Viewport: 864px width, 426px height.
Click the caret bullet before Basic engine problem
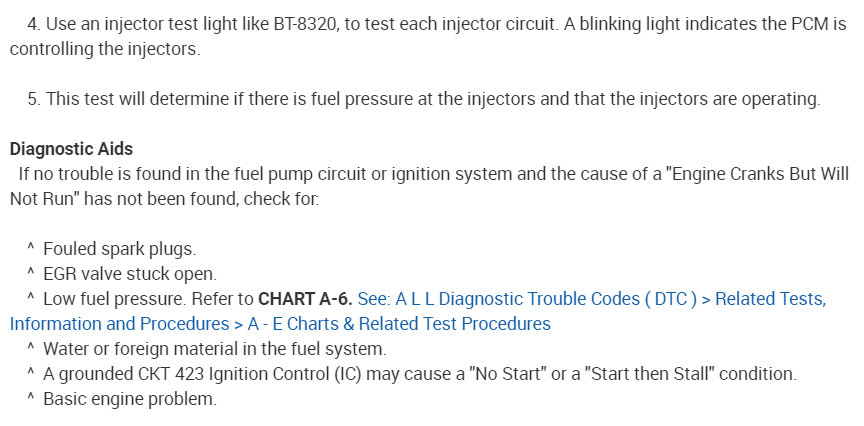click(x=31, y=399)
